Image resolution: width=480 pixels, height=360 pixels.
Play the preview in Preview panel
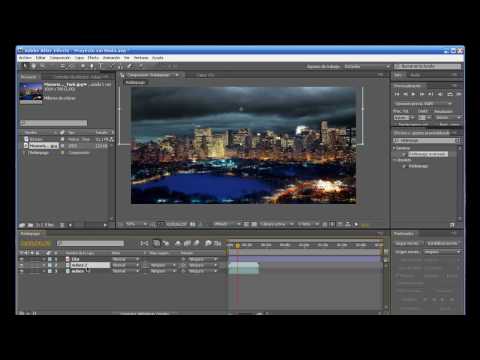414,94
